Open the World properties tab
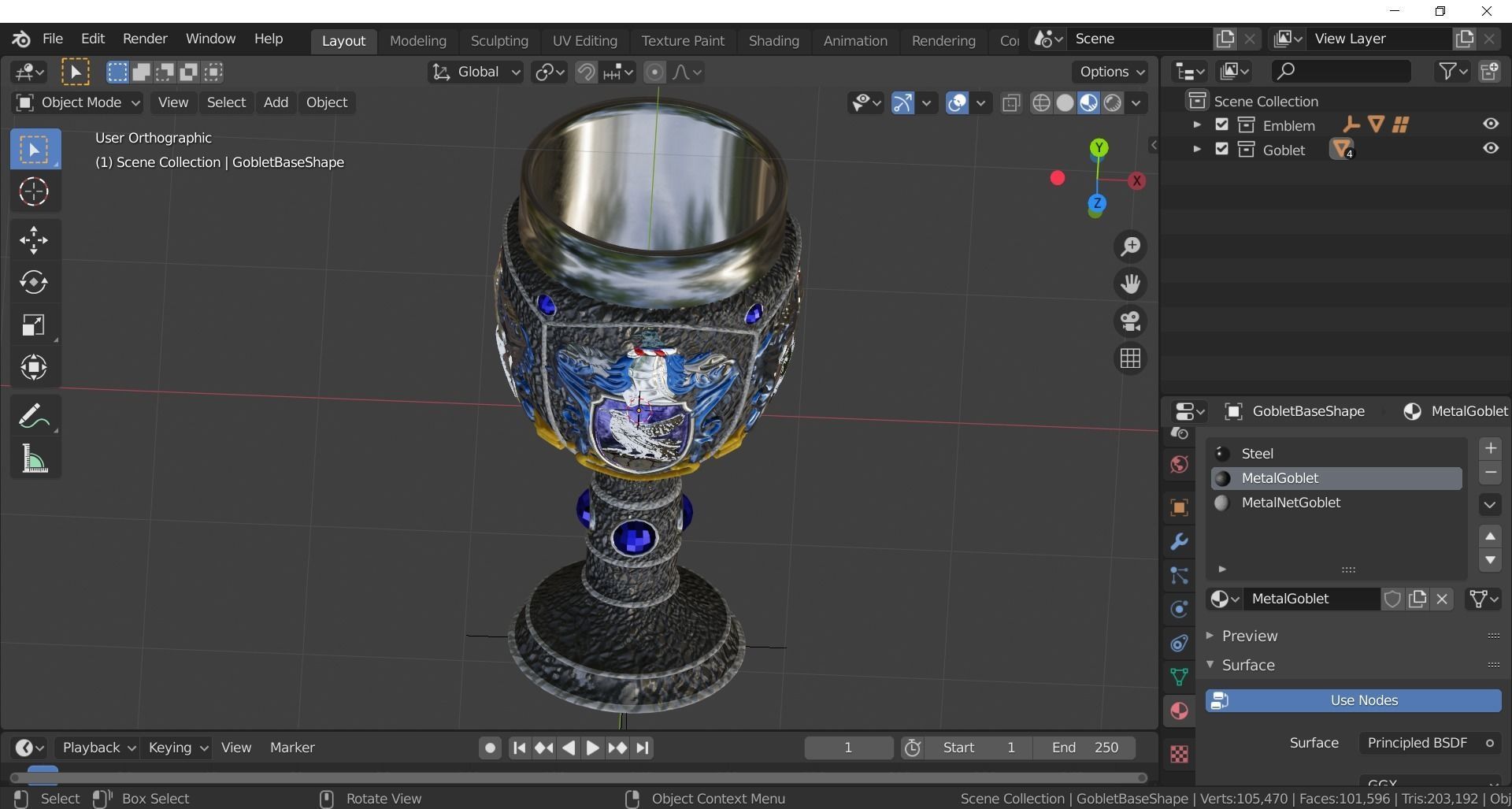The image size is (1512, 809). 1179,465
